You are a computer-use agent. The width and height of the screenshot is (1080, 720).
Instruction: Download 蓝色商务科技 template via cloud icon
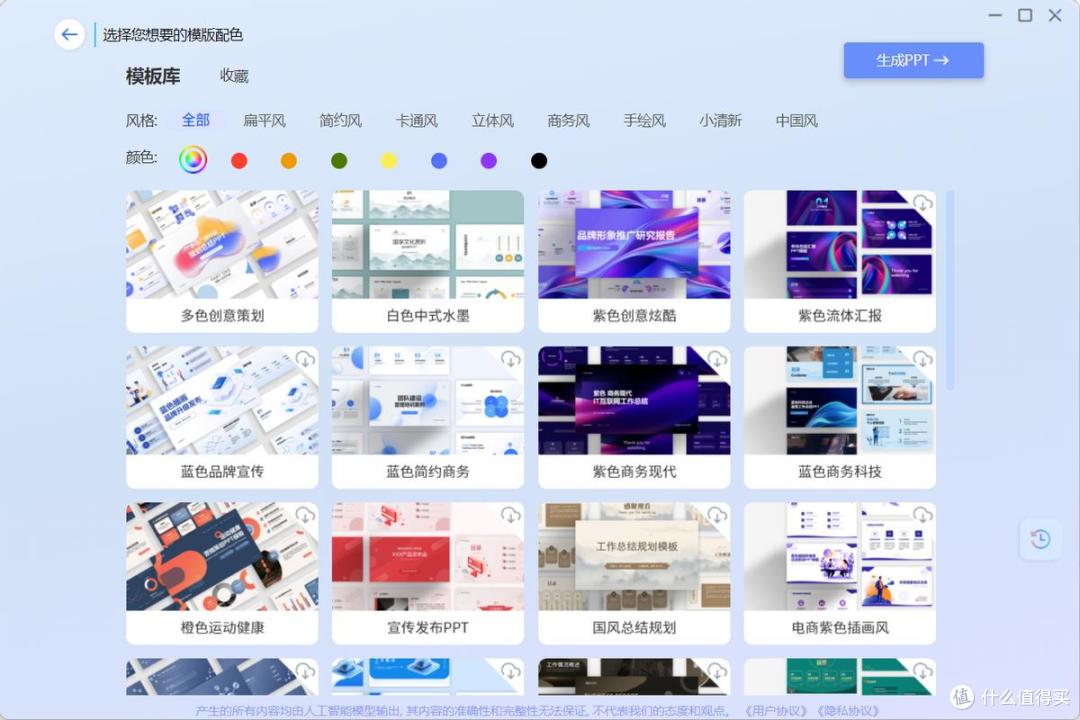pos(922,359)
